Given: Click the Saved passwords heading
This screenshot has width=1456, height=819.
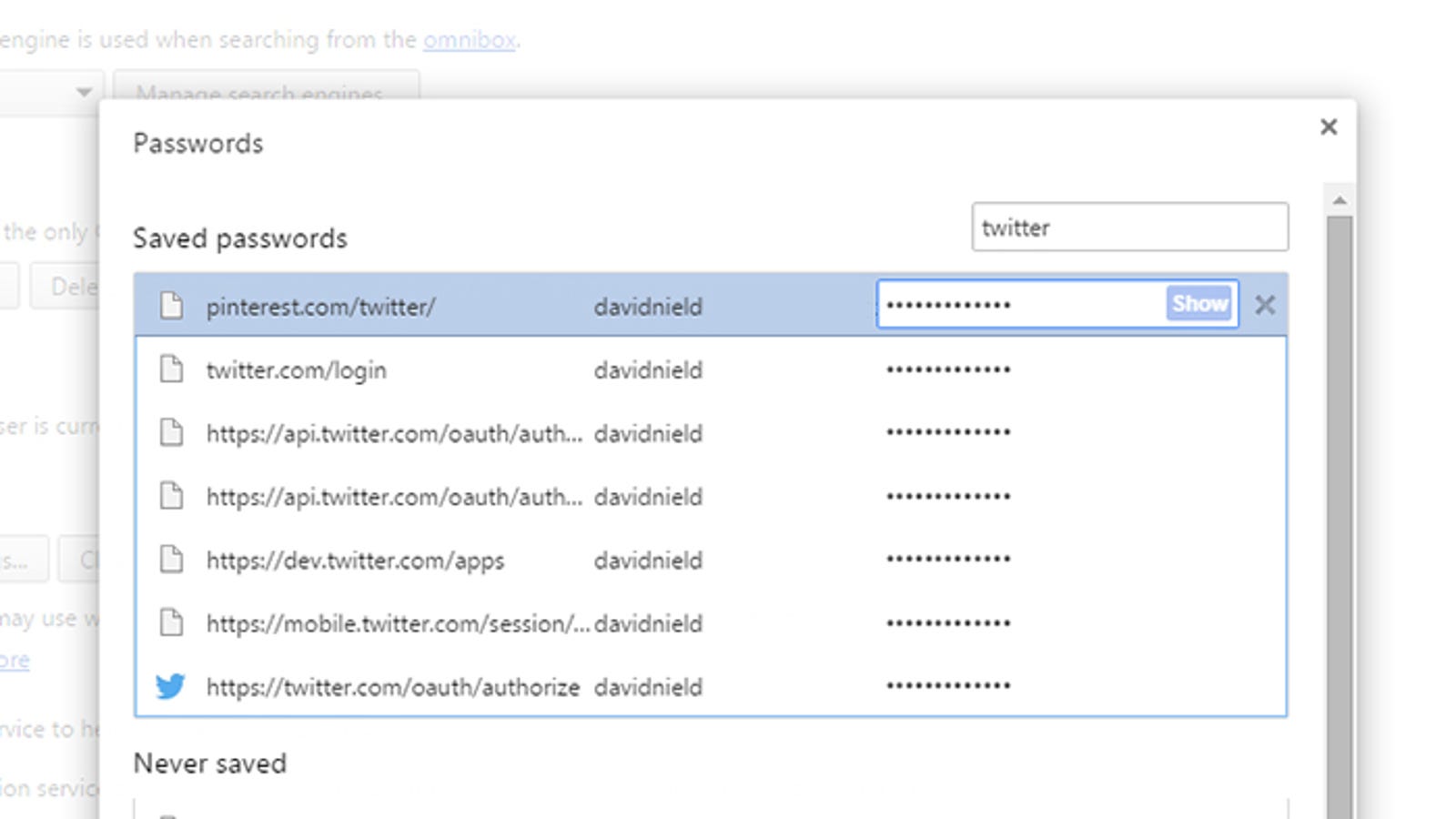Looking at the screenshot, I should point(240,238).
